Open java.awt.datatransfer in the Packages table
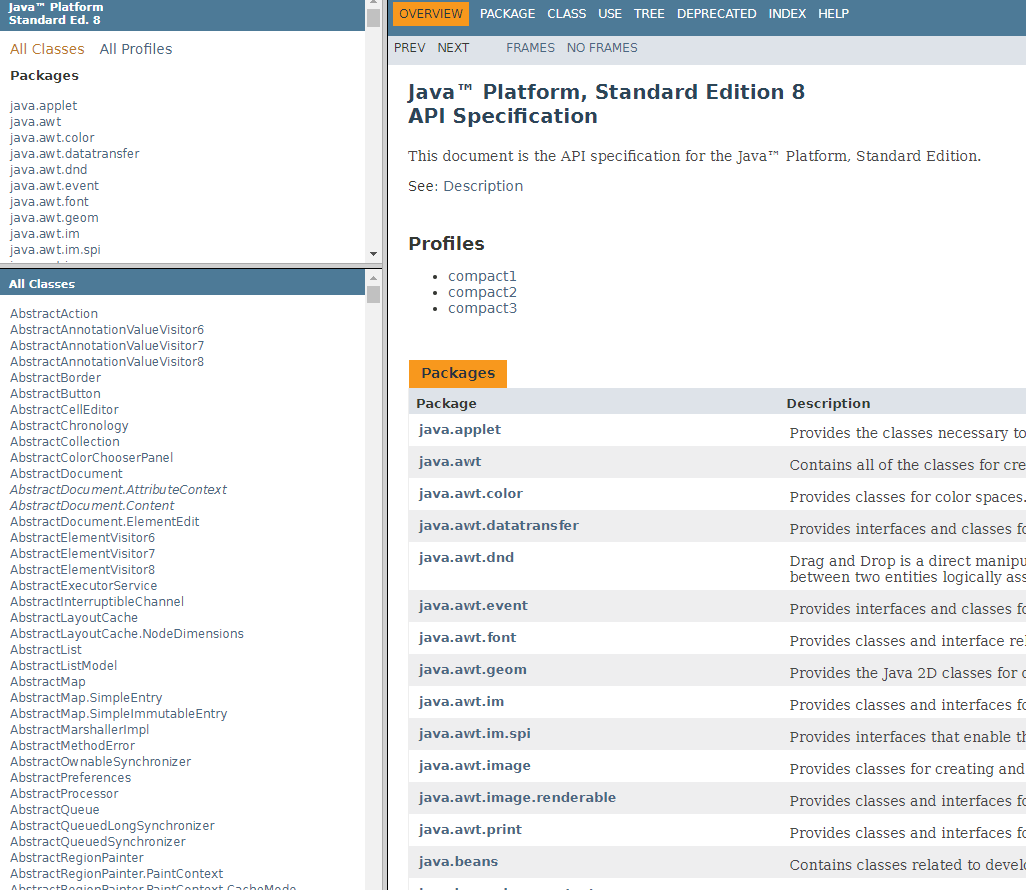 point(499,526)
